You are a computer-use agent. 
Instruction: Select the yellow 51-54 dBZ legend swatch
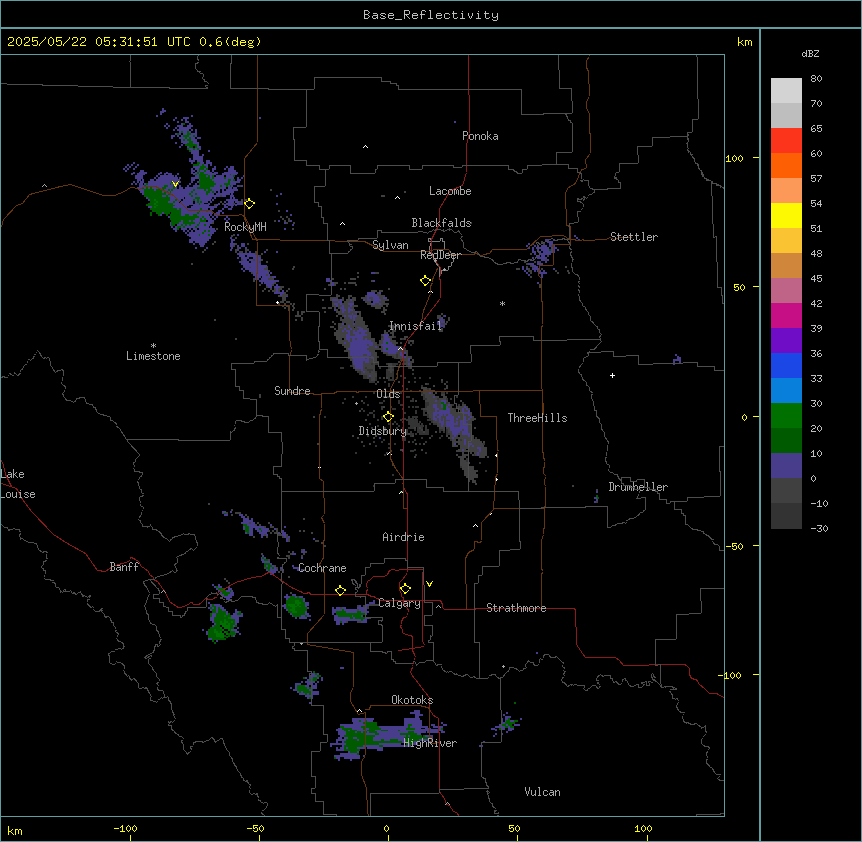coord(786,215)
